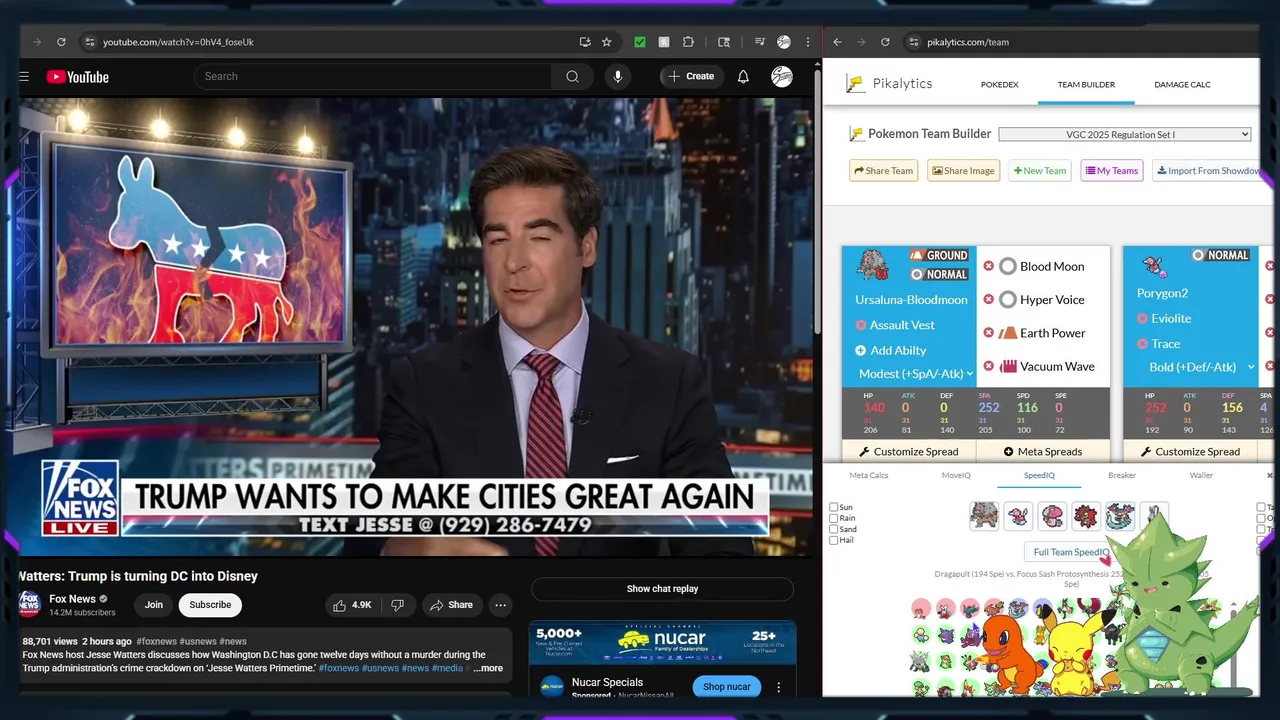Bookmark the YouTube page with the star
Viewport: 1280px width, 720px height.
pos(606,42)
